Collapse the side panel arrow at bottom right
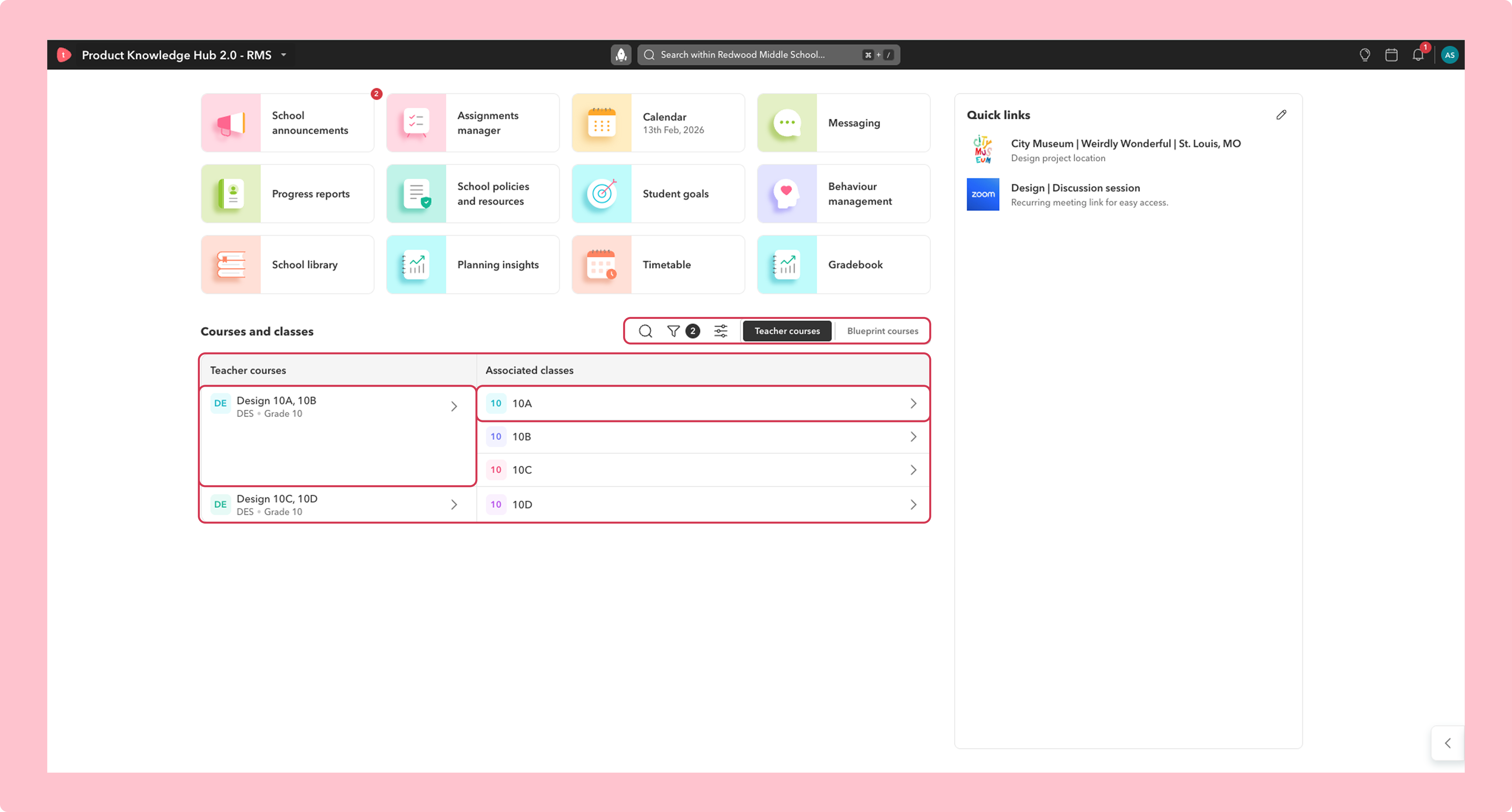Screen dimensions: 1512x812 (1448, 743)
